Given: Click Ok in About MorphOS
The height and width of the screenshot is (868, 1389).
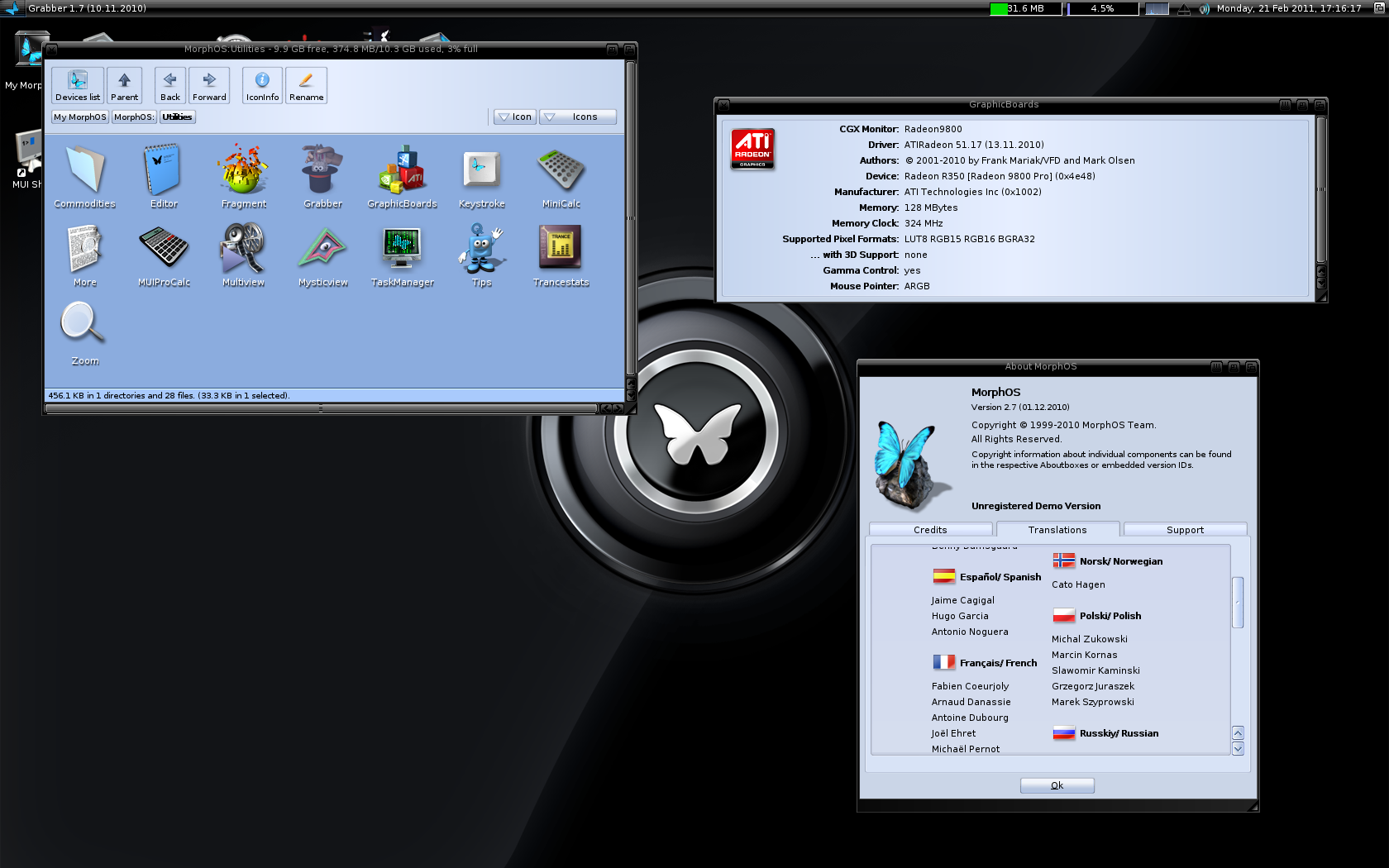Looking at the screenshot, I should [x=1057, y=785].
